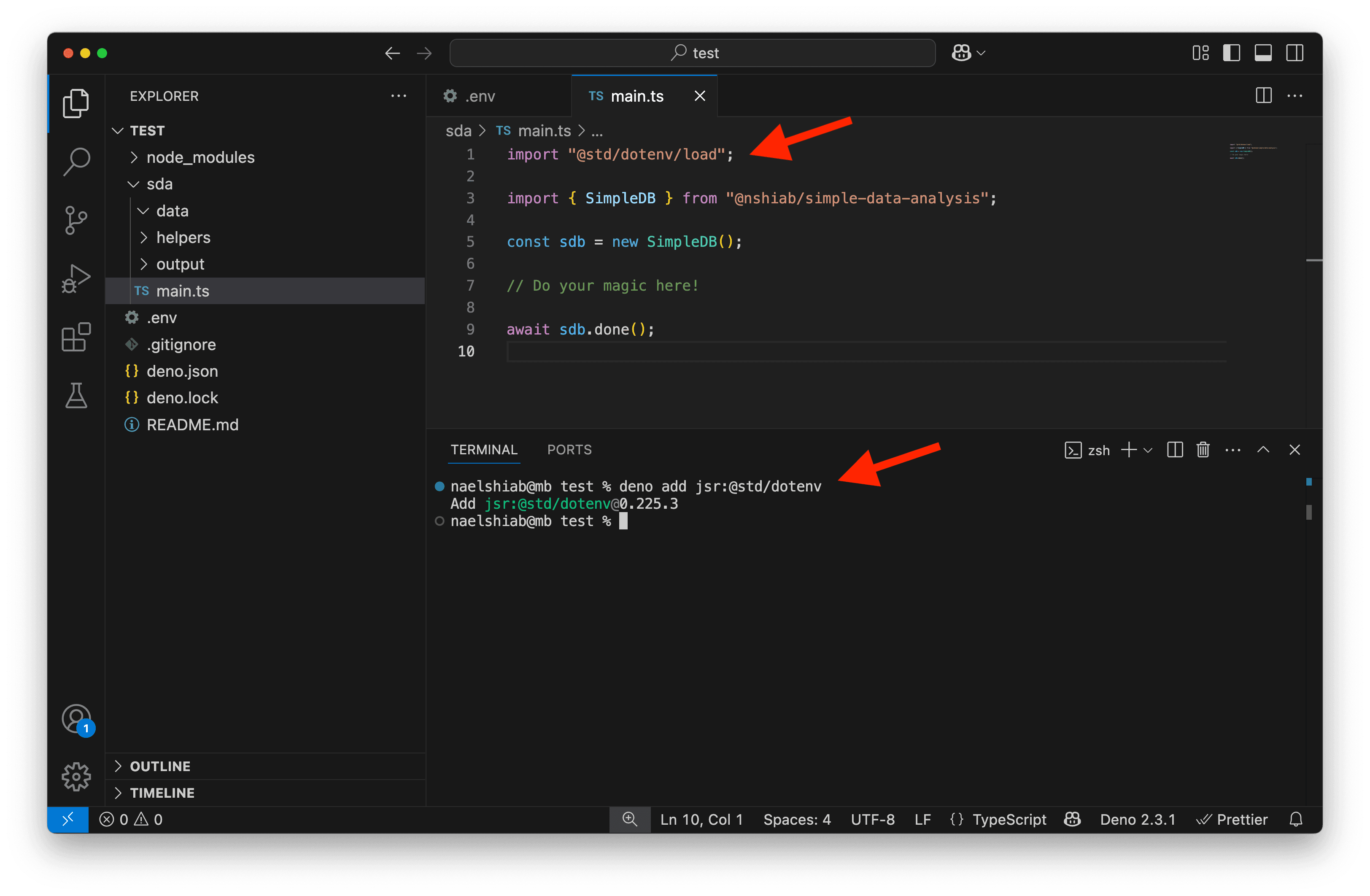This screenshot has height=896, width=1370.
Task: Kill terminal with the trash icon
Action: click(x=1203, y=450)
